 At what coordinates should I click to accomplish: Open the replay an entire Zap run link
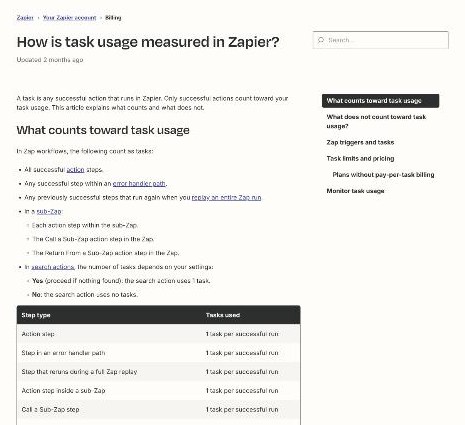(x=226, y=198)
